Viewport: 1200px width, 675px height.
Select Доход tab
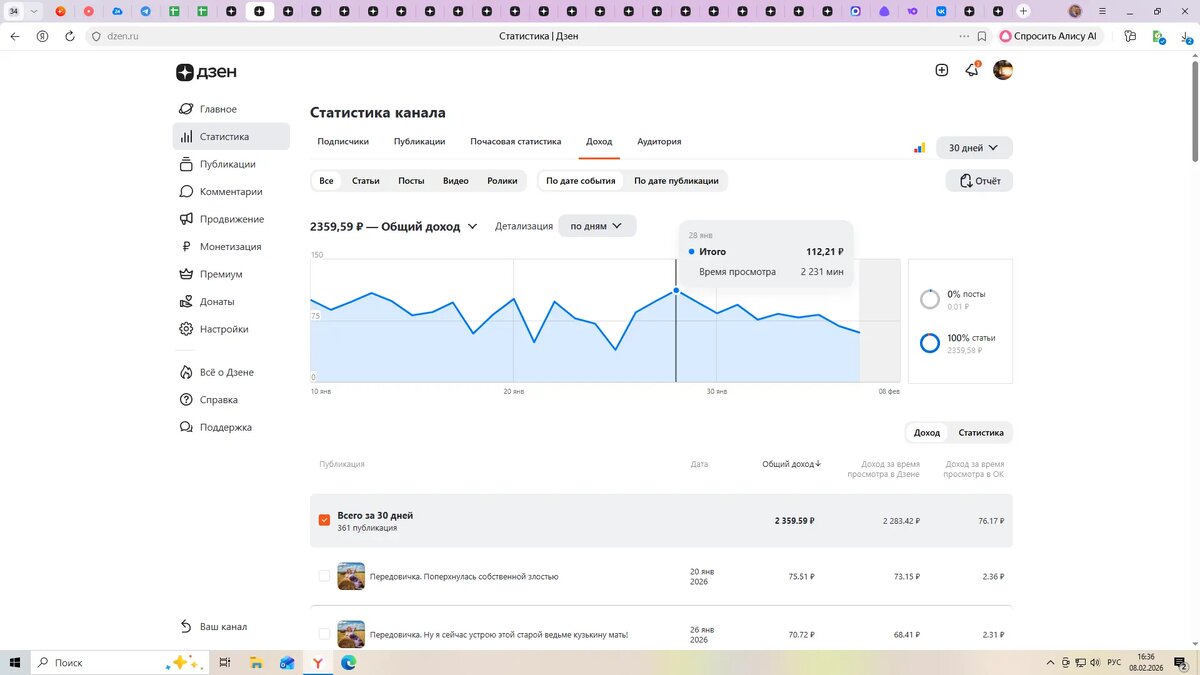(599, 142)
